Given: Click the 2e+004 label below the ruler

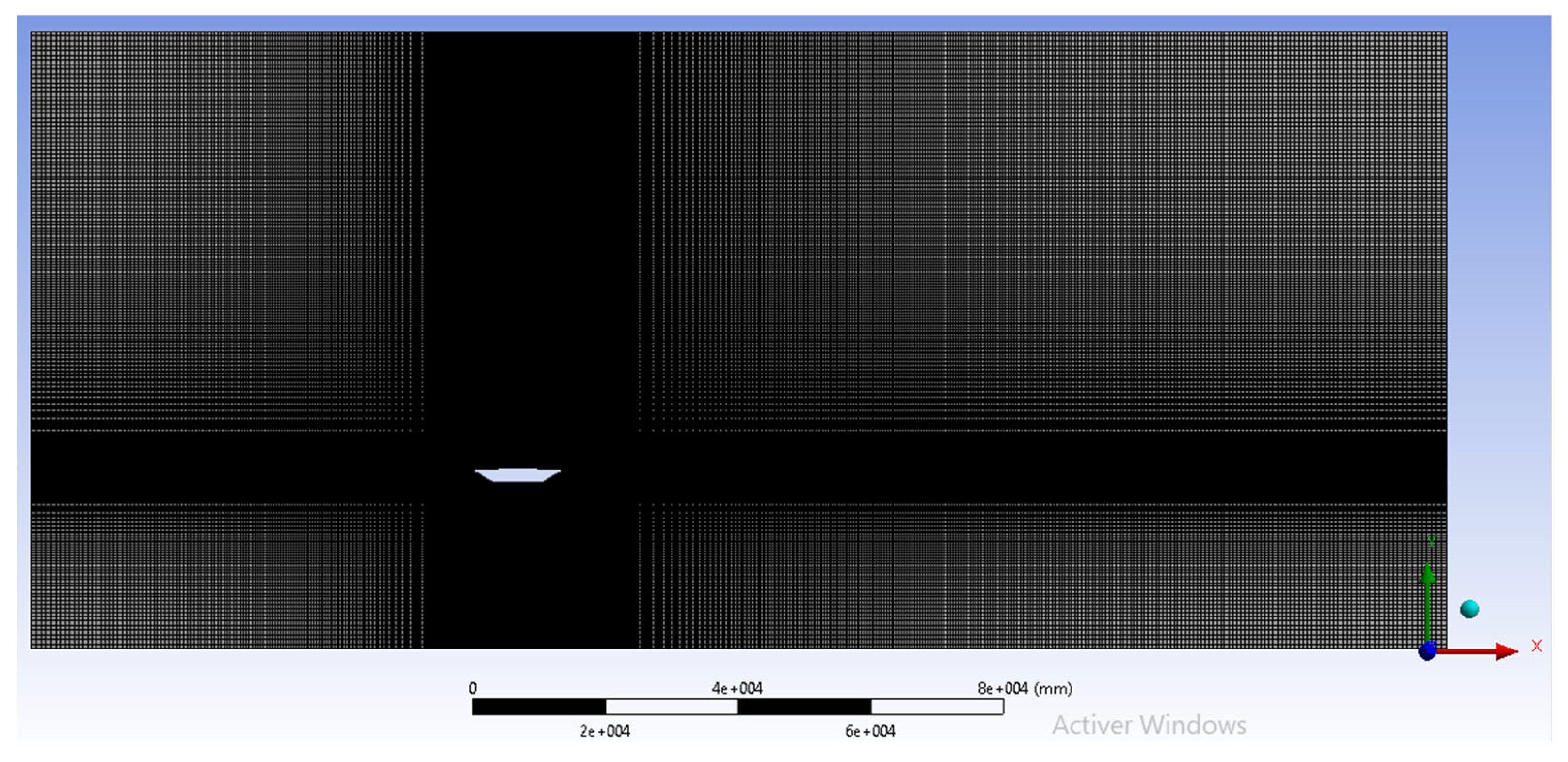Looking at the screenshot, I should (x=605, y=731).
